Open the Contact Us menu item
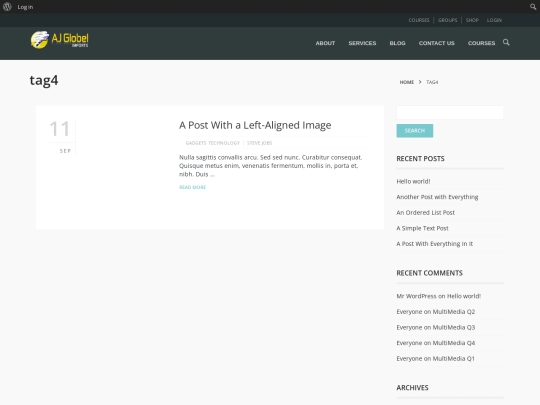540x405 pixels. [436, 43]
